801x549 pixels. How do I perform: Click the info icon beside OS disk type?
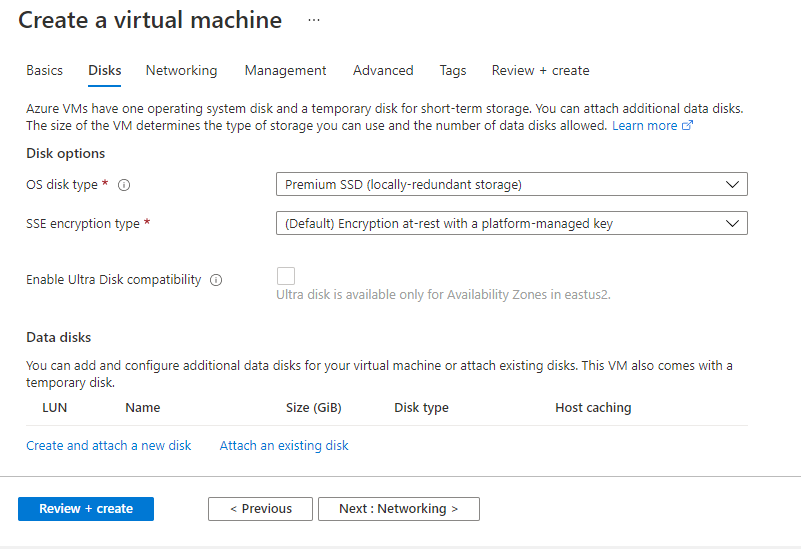(x=124, y=185)
